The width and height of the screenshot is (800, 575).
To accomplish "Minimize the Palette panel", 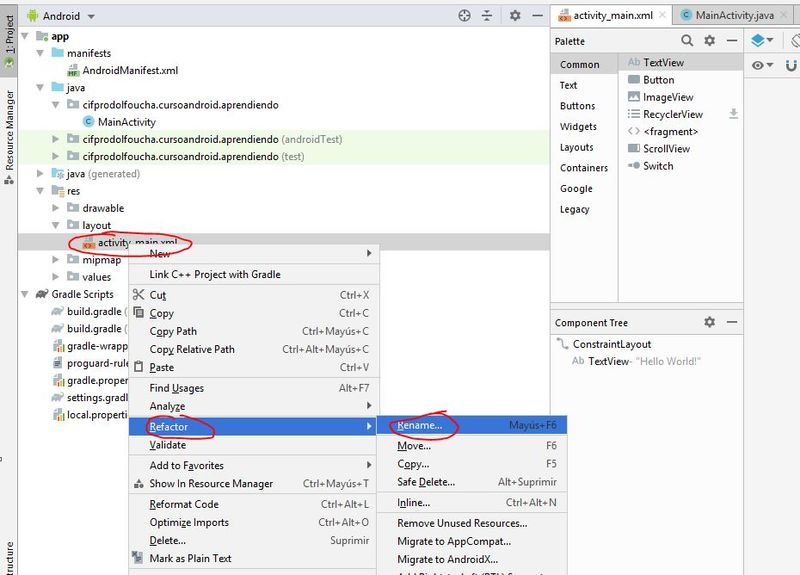I will [x=732, y=40].
